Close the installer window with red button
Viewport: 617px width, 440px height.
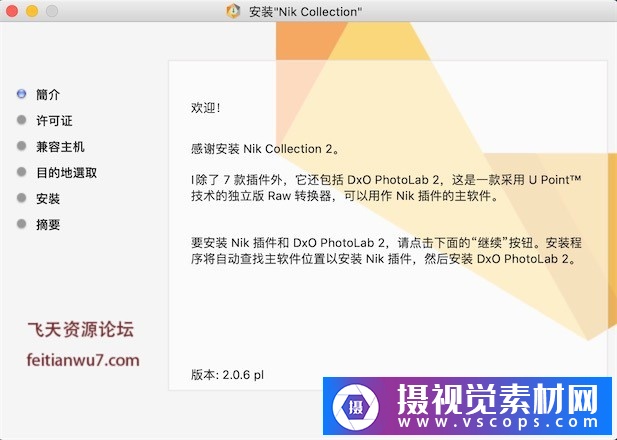point(13,11)
